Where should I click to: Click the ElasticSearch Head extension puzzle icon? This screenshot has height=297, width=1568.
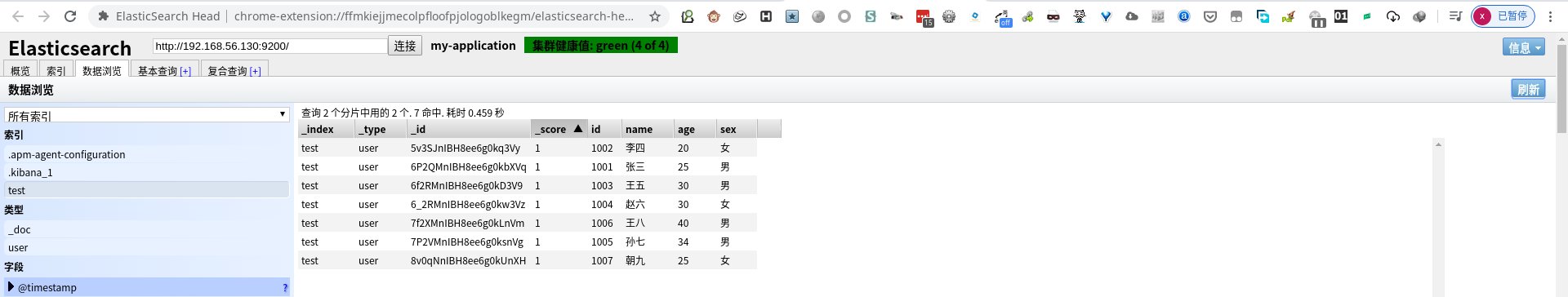click(x=103, y=16)
